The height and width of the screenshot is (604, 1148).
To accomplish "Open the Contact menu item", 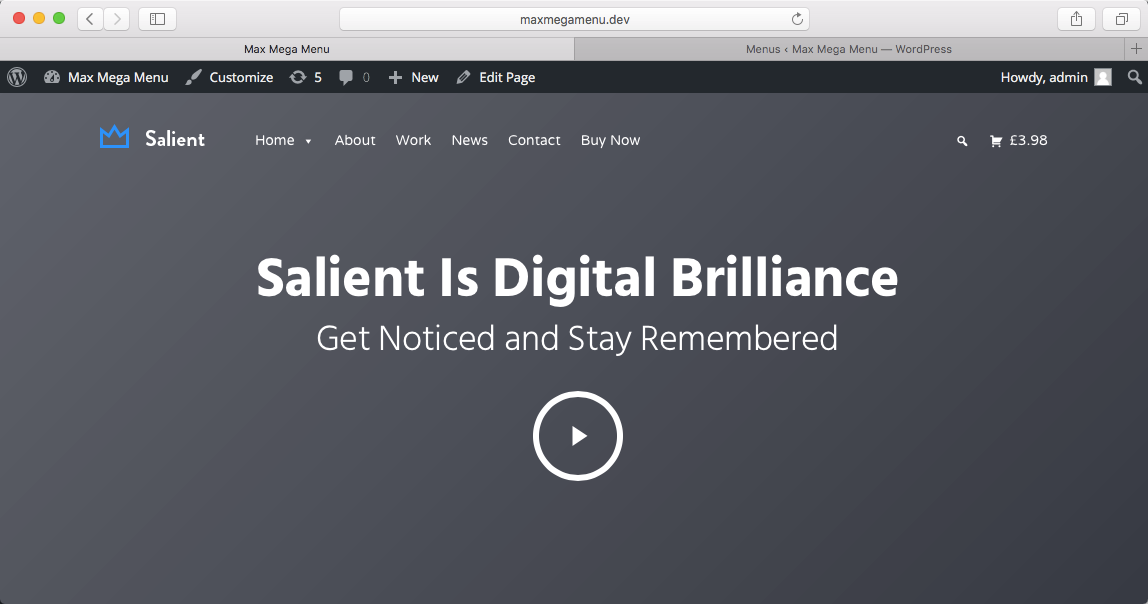I will (534, 140).
